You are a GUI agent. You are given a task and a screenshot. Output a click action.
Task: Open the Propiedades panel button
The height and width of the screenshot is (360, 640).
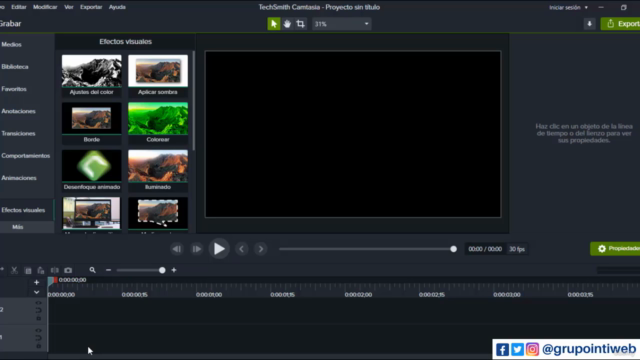[x=616, y=249]
